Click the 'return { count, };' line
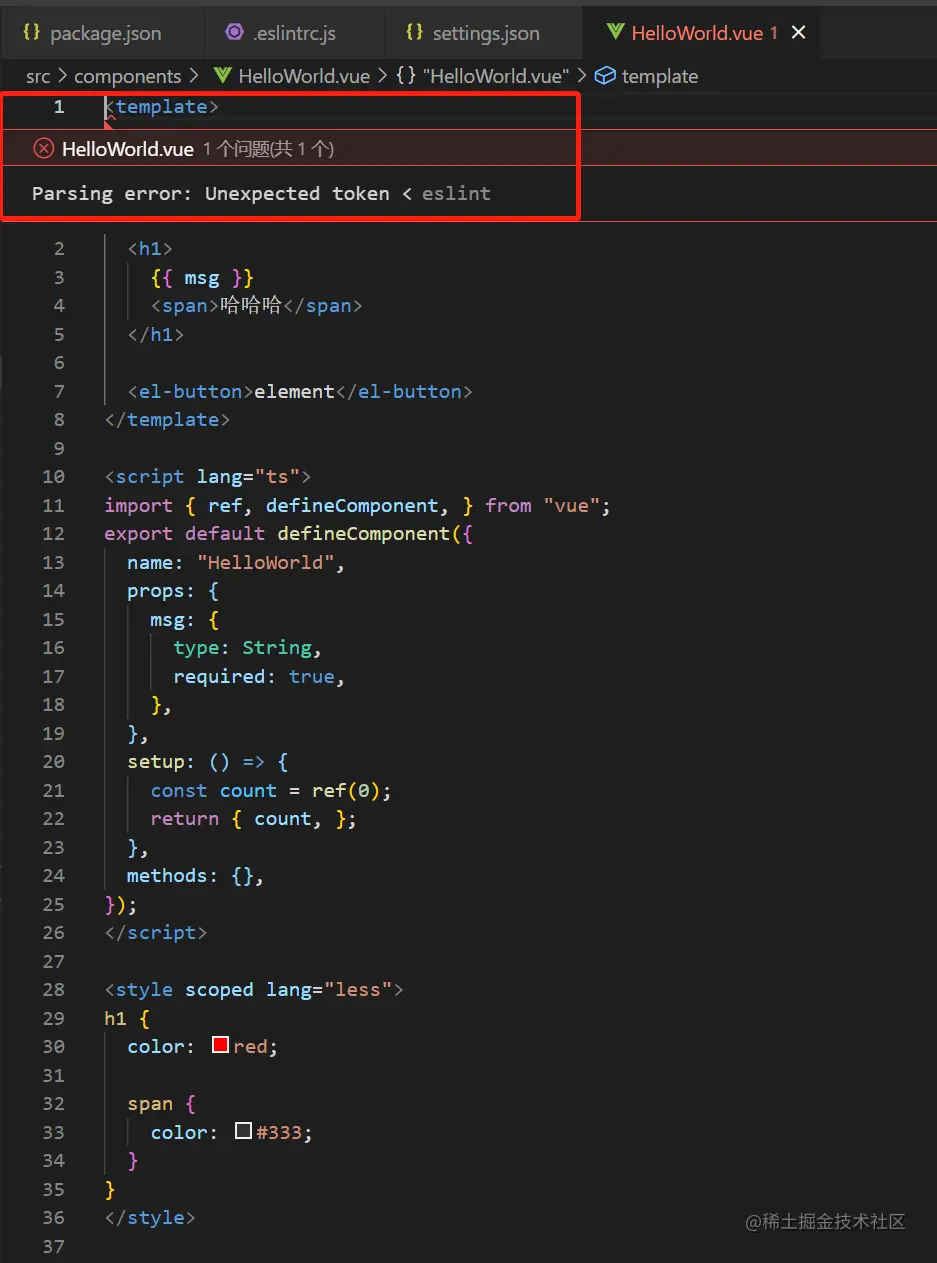Image resolution: width=937 pixels, height=1263 pixels. 254,818
